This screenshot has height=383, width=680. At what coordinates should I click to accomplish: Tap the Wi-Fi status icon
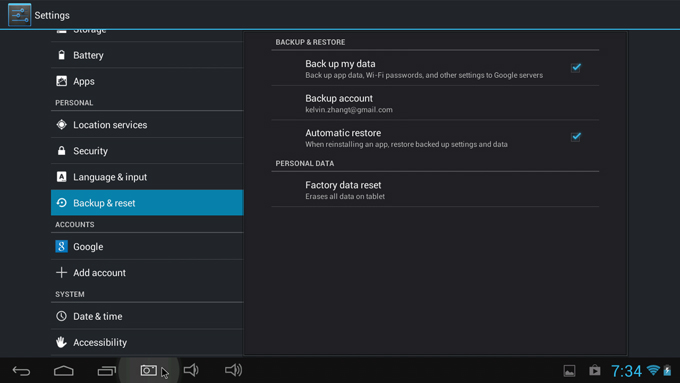[x=653, y=370]
